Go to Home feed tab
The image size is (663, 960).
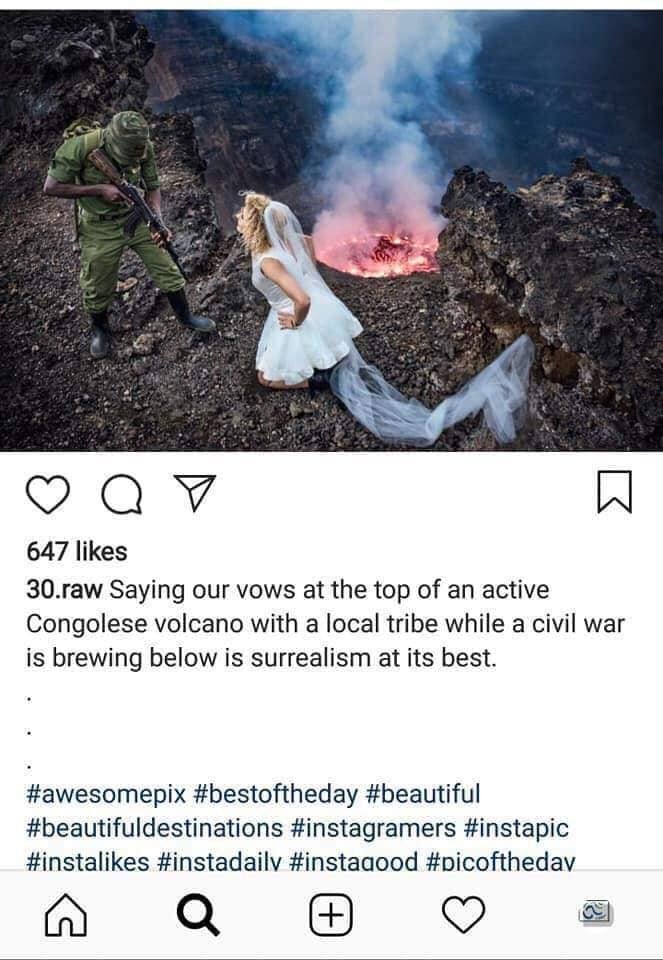pyautogui.click(x=66, y=915)
